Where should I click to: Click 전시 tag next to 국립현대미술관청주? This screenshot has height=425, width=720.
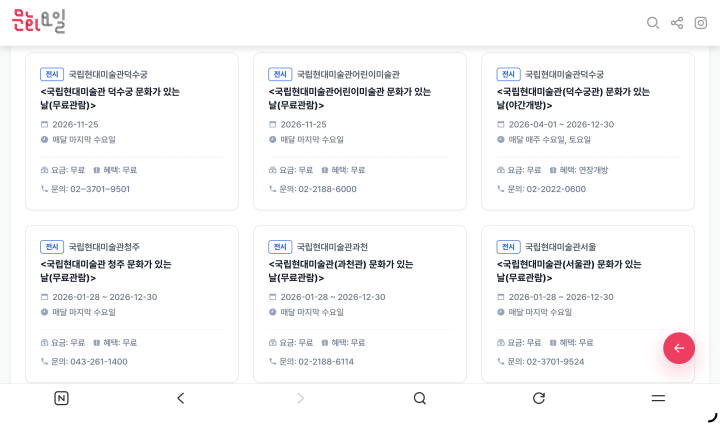(52, 246)
